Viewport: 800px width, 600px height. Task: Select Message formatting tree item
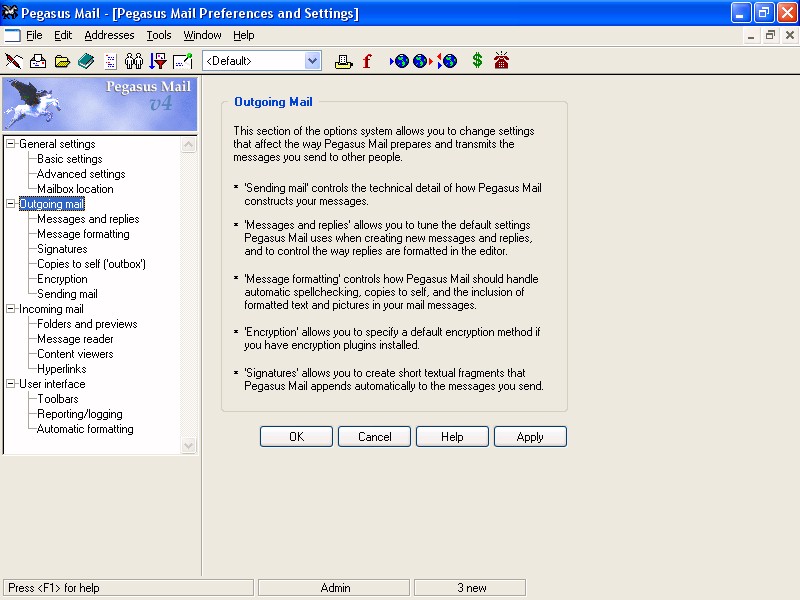click(83, 234)
